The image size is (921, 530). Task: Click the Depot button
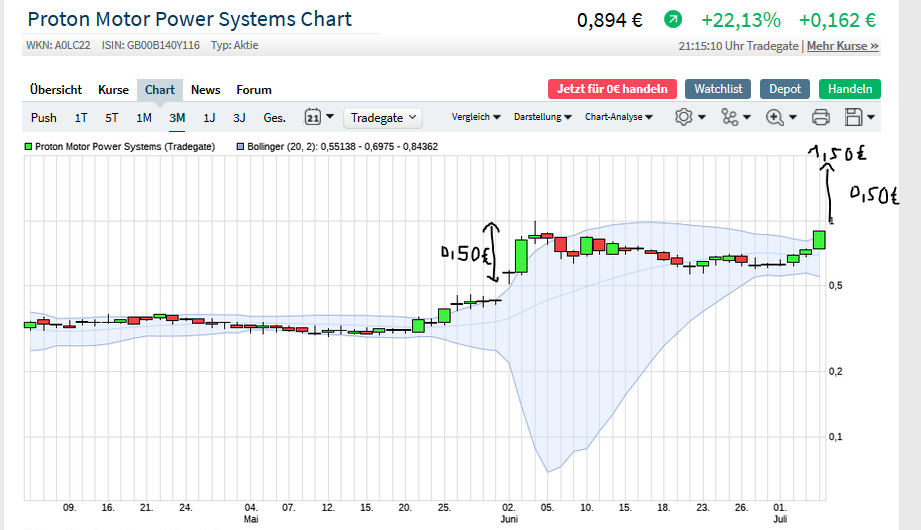pyautogui.click(x=785, y=89)
